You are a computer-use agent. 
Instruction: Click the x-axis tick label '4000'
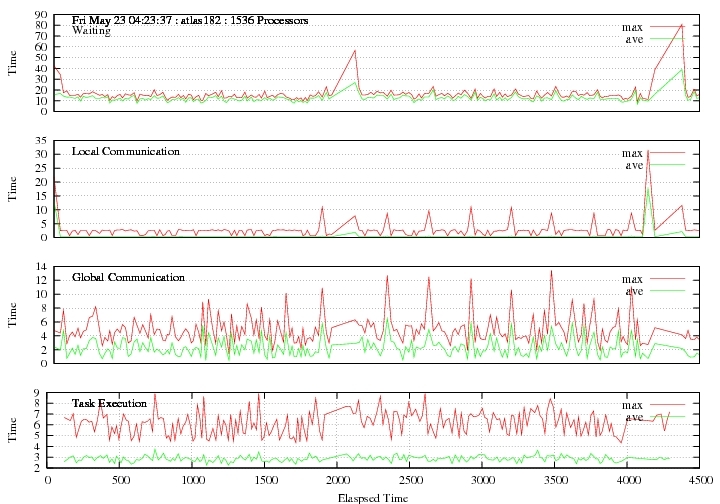click(628, 480)
